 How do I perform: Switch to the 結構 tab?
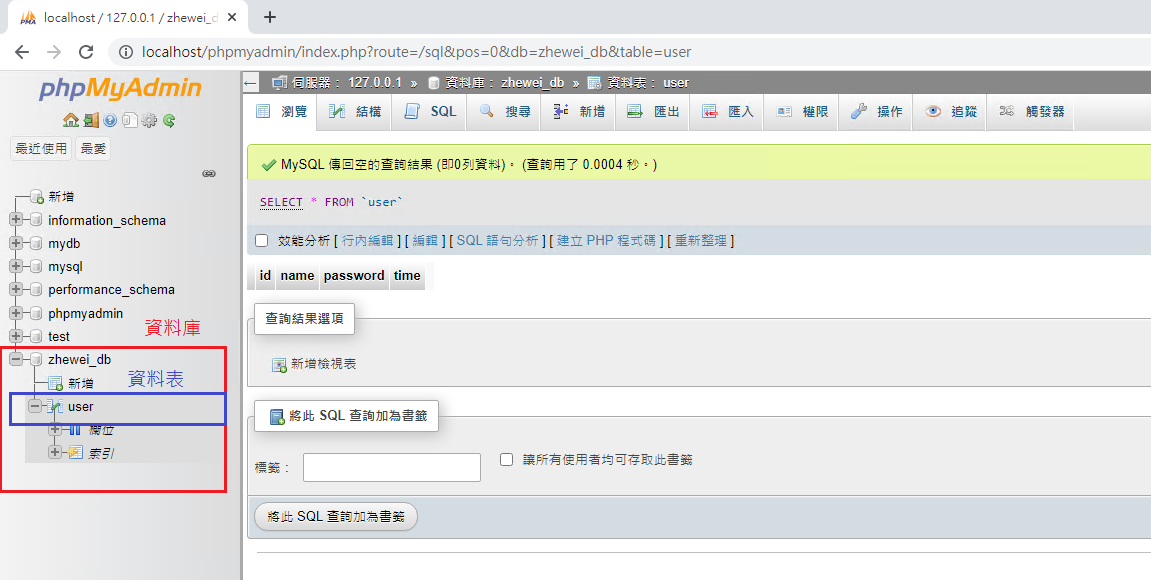pyautogui.click(x=355, y=112)
